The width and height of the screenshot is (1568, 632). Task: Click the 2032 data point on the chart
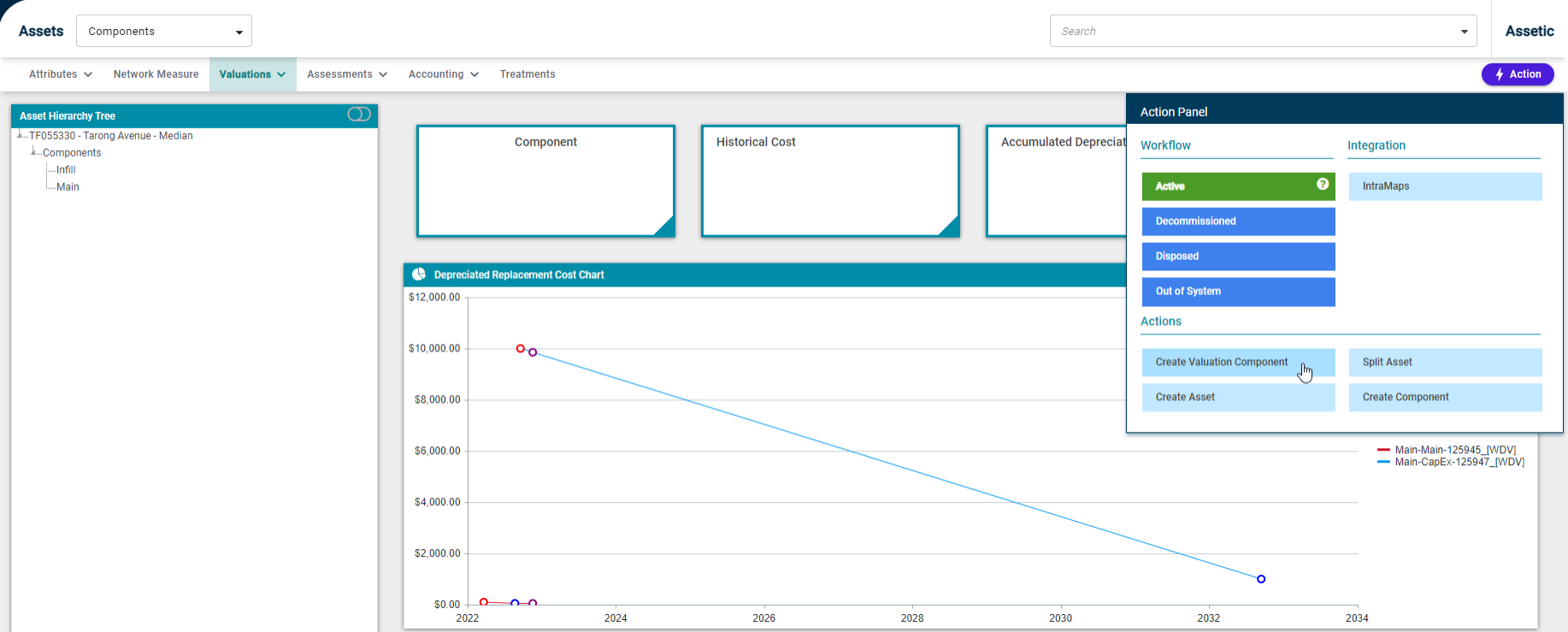[x=1261, y=579]
